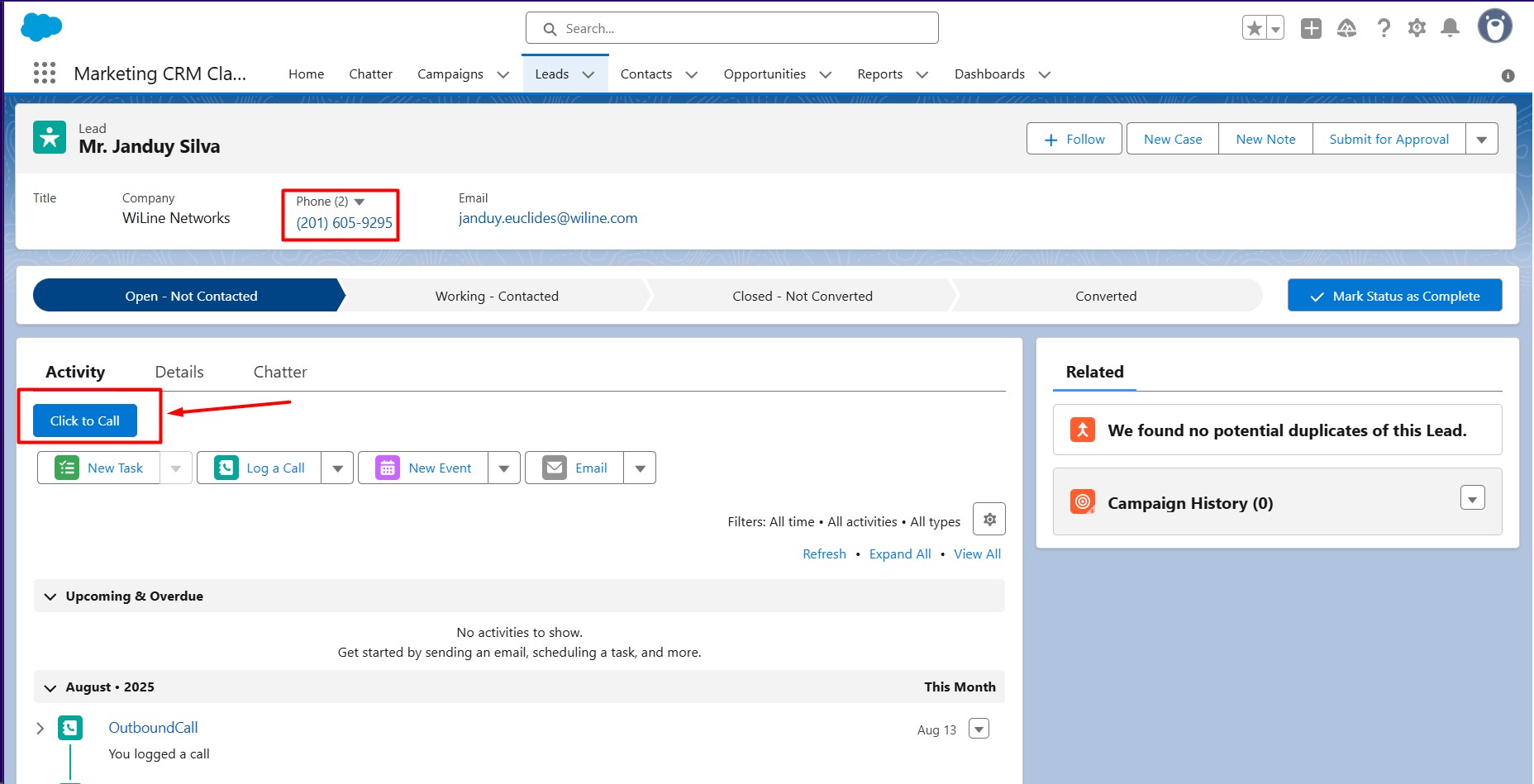Open activity timeline filter settings gear
Screen dimensions: 1534x784
pos(989,520)
